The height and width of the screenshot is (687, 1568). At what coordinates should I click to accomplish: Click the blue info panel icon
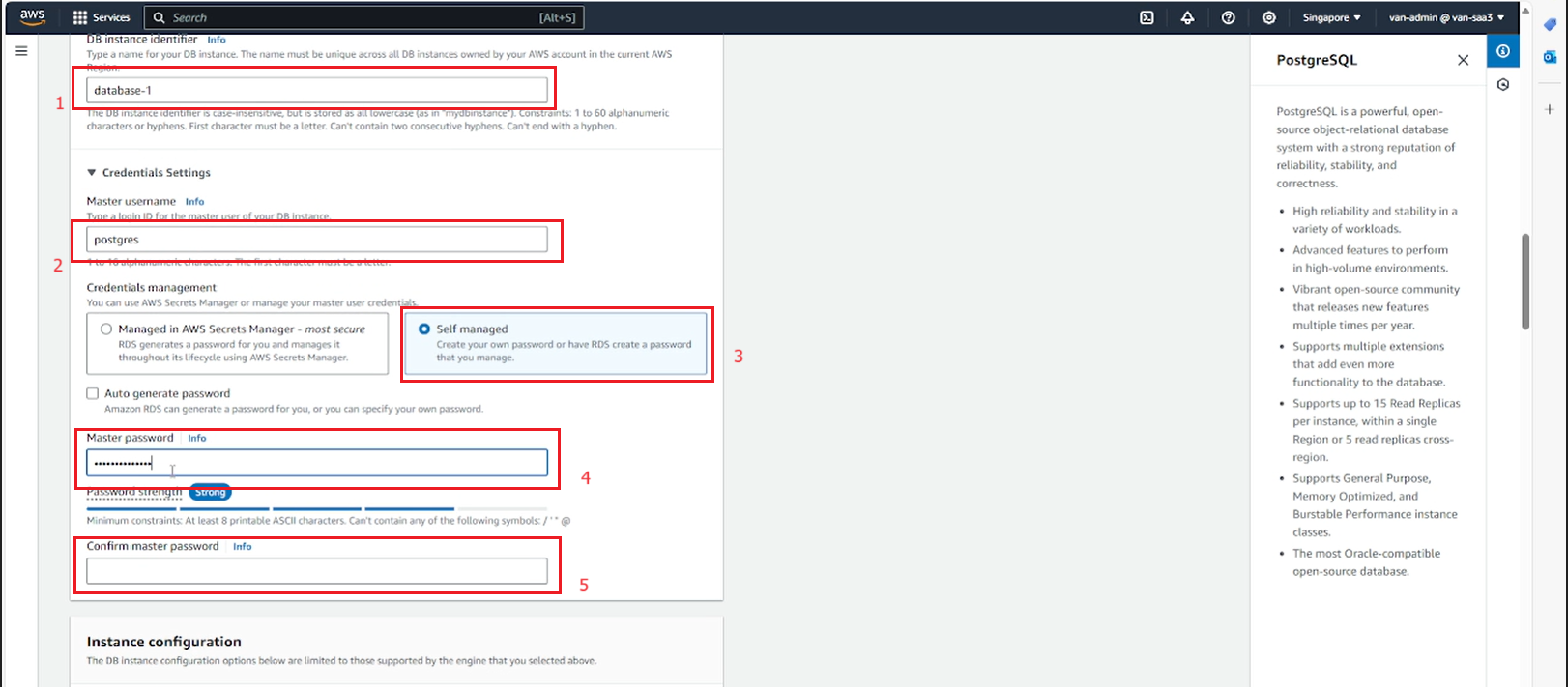coord(1502,51)
